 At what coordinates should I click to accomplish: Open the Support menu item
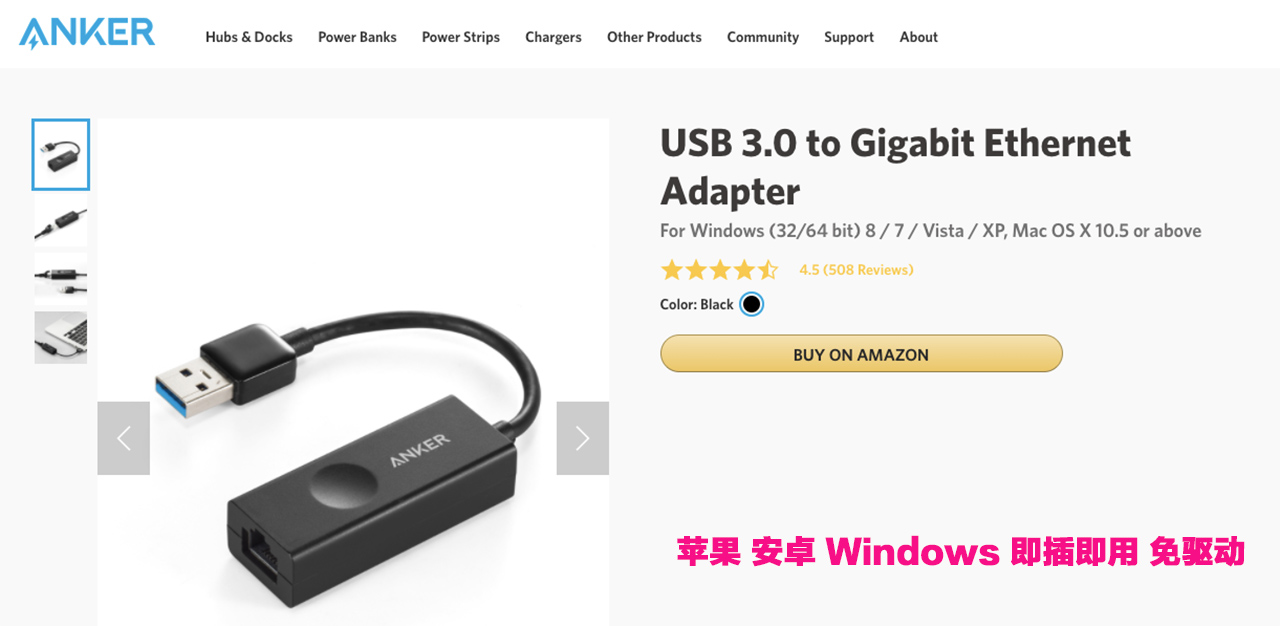849,37
